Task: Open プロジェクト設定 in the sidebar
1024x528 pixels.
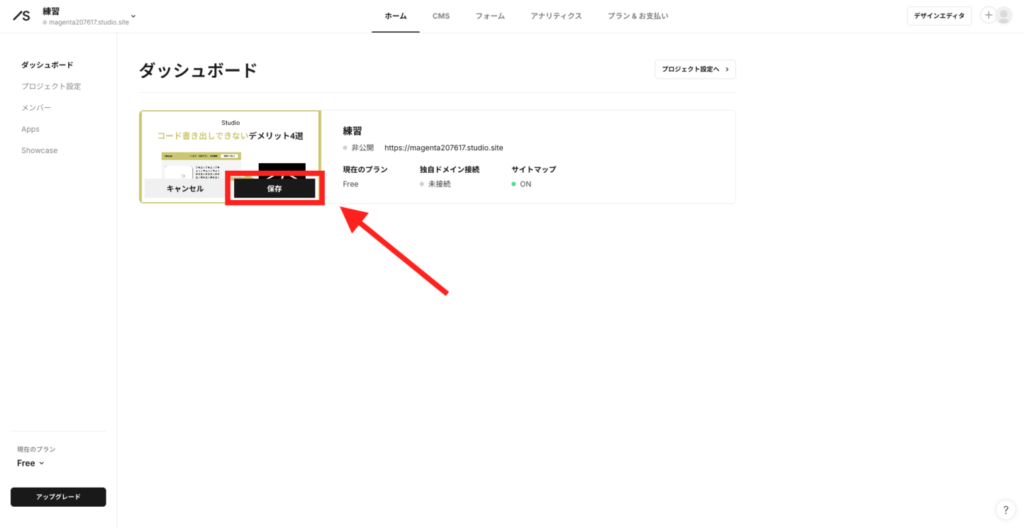Action: tap(51, 86)
